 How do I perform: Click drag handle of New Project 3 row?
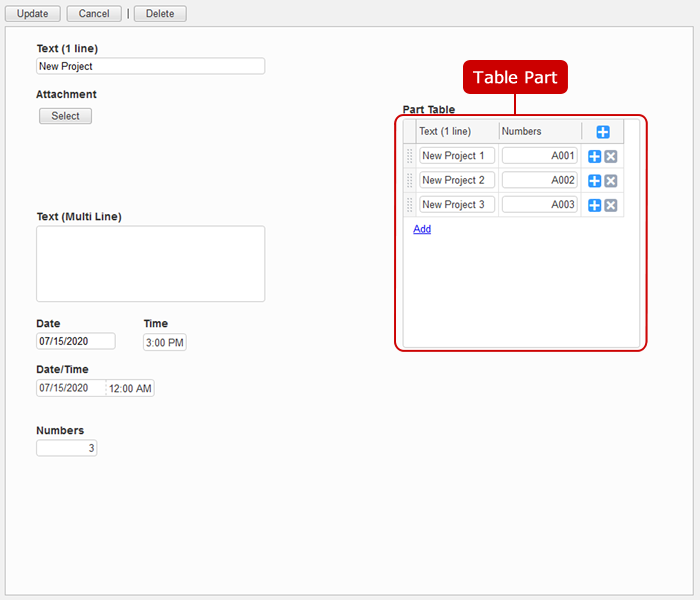coord(409,204)
